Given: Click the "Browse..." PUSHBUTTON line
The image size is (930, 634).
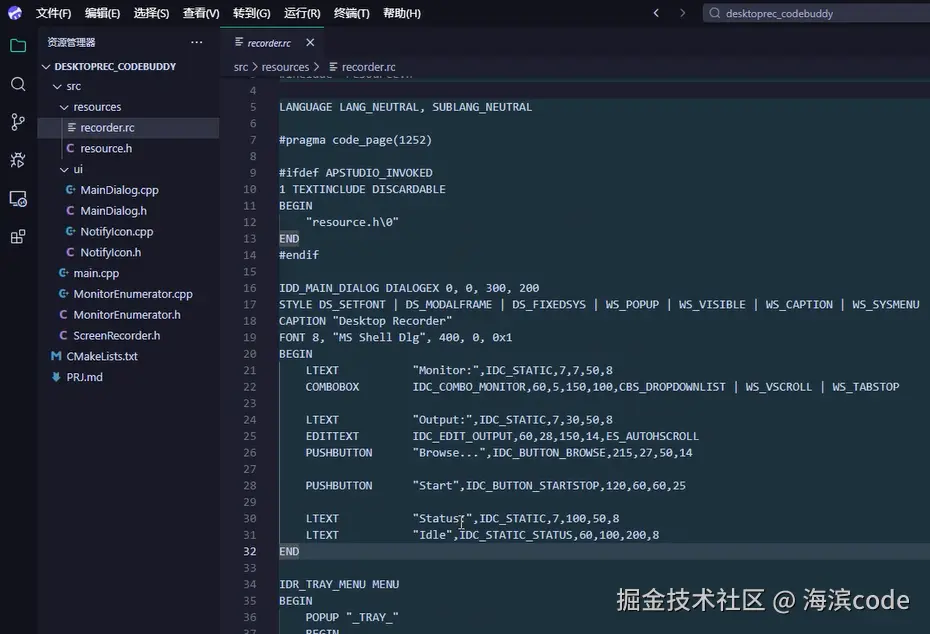Looking at the screenshot, I should tap(499, 453).
